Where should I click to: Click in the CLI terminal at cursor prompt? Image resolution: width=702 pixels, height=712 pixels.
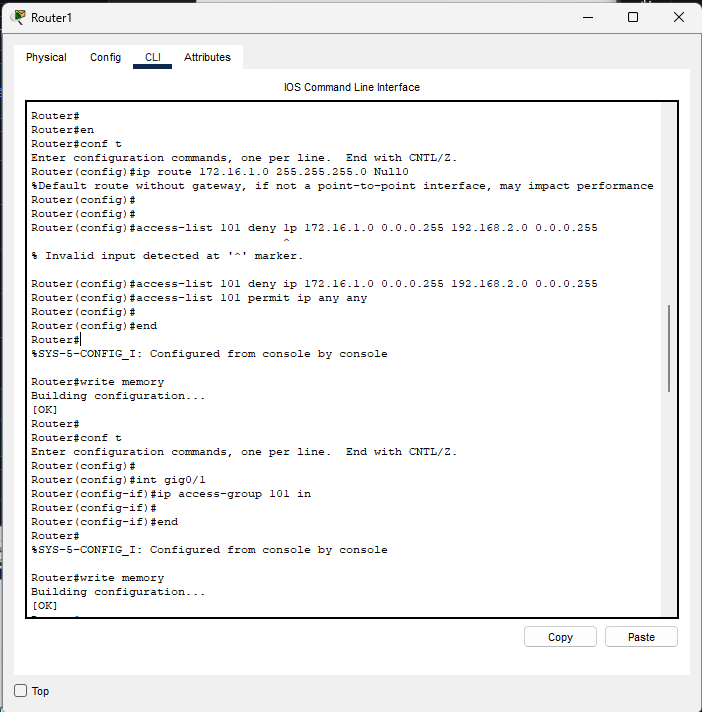point(80,340)
